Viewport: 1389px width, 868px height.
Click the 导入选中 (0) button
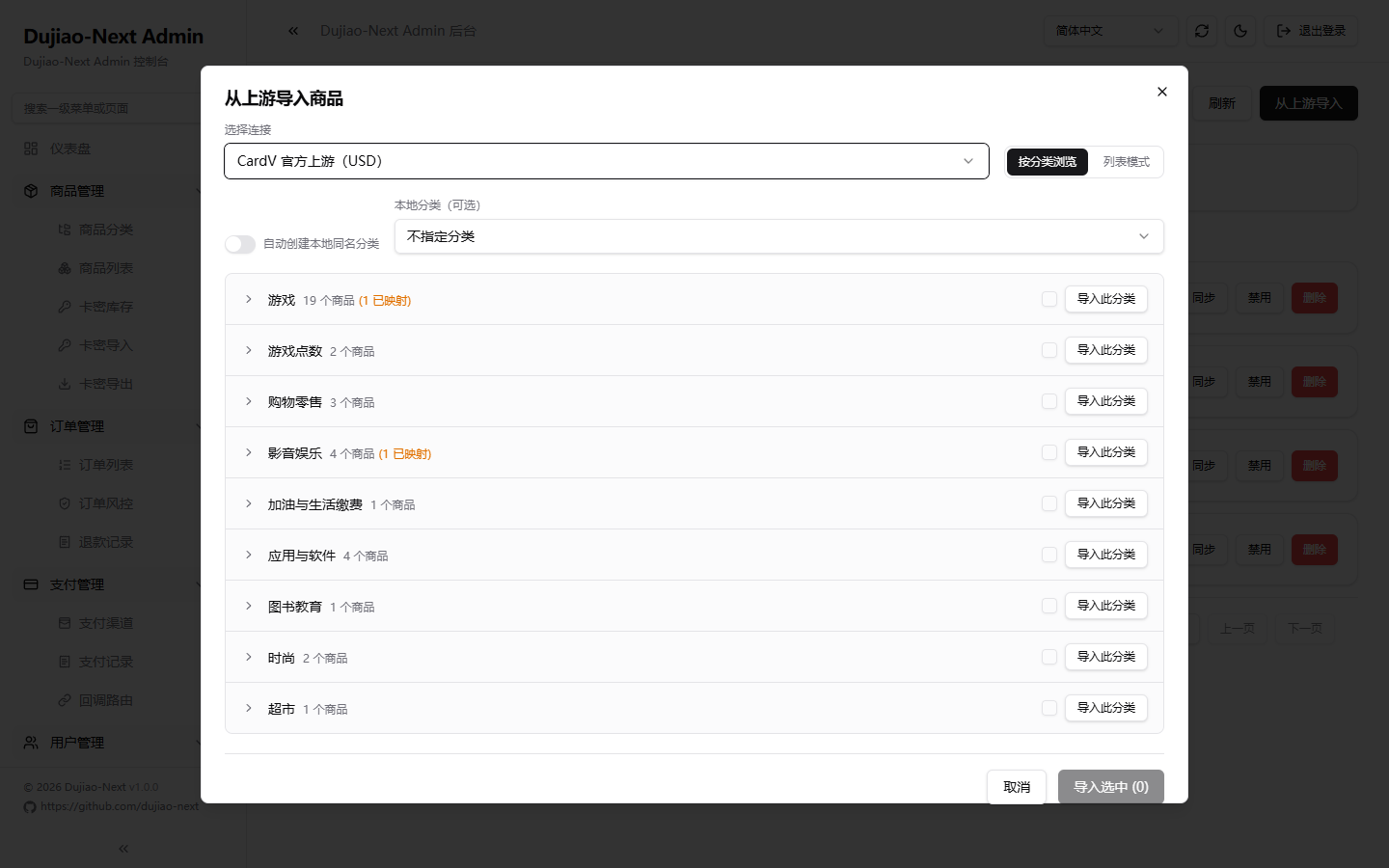pos(1111,787)
